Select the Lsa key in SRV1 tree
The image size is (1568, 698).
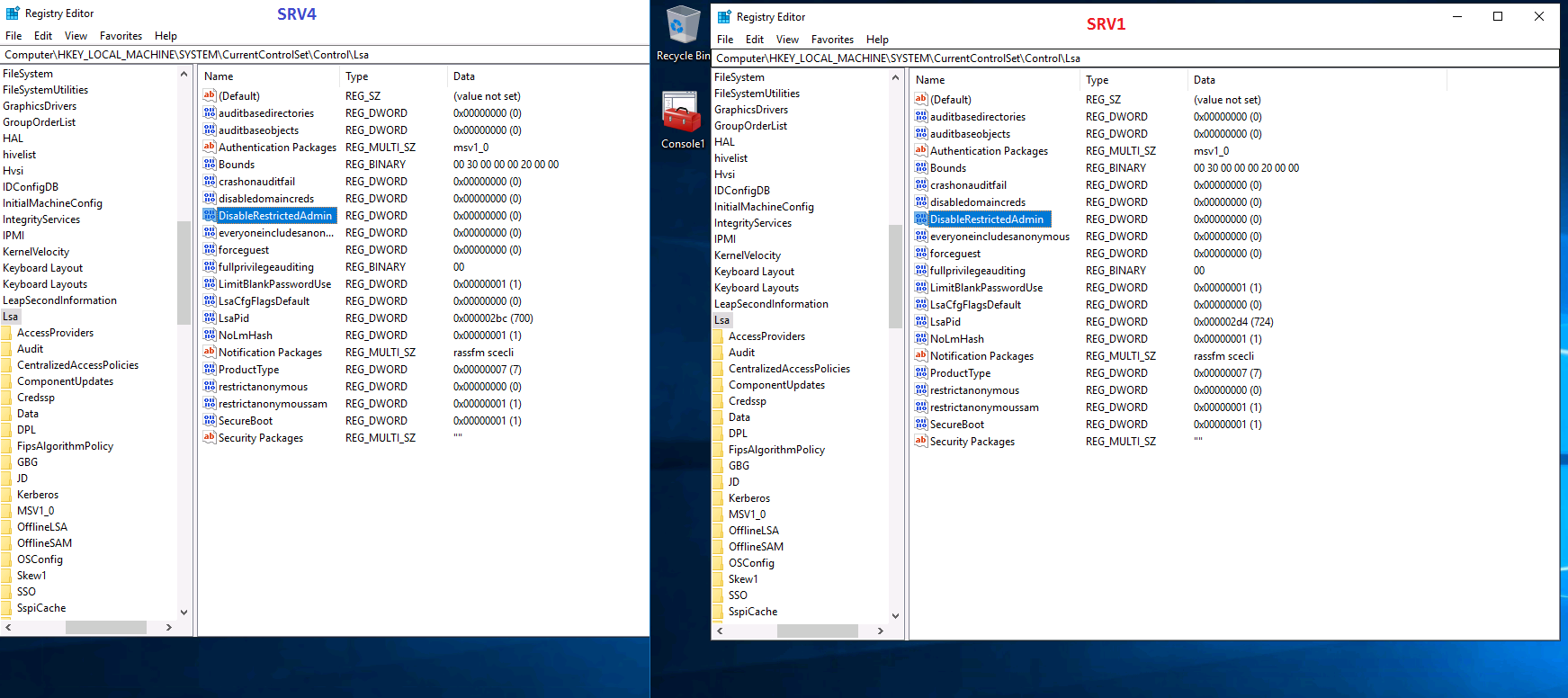(722, 320)
